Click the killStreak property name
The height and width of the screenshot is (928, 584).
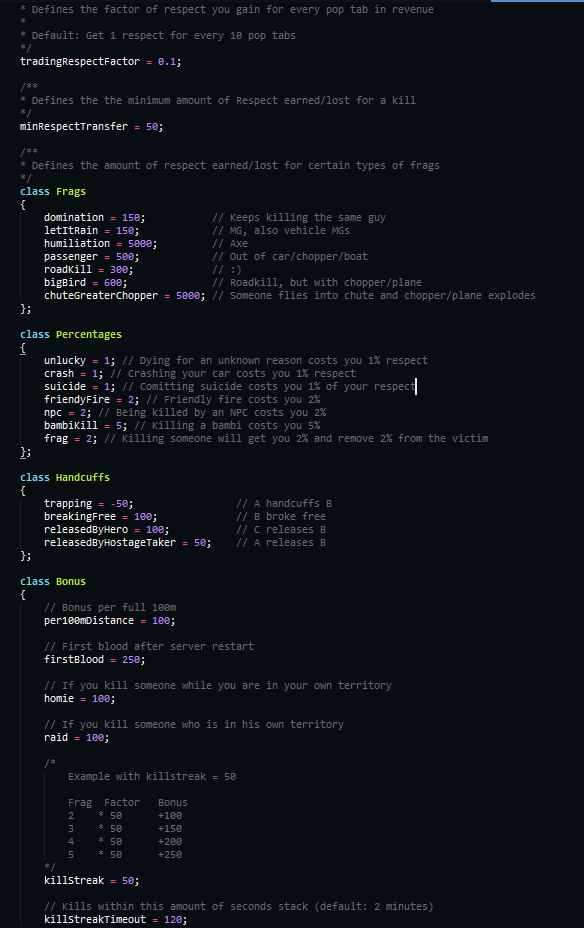[x=74, y=881]
